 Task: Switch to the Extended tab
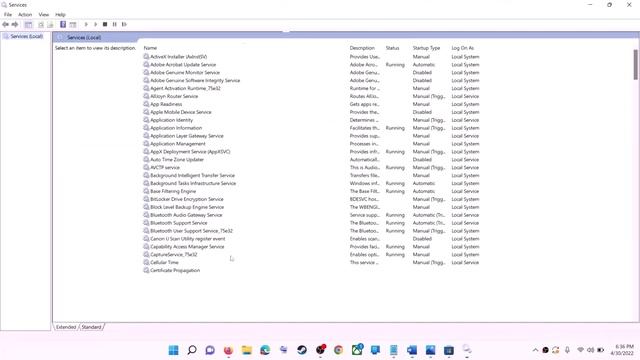tap(66, 327)
